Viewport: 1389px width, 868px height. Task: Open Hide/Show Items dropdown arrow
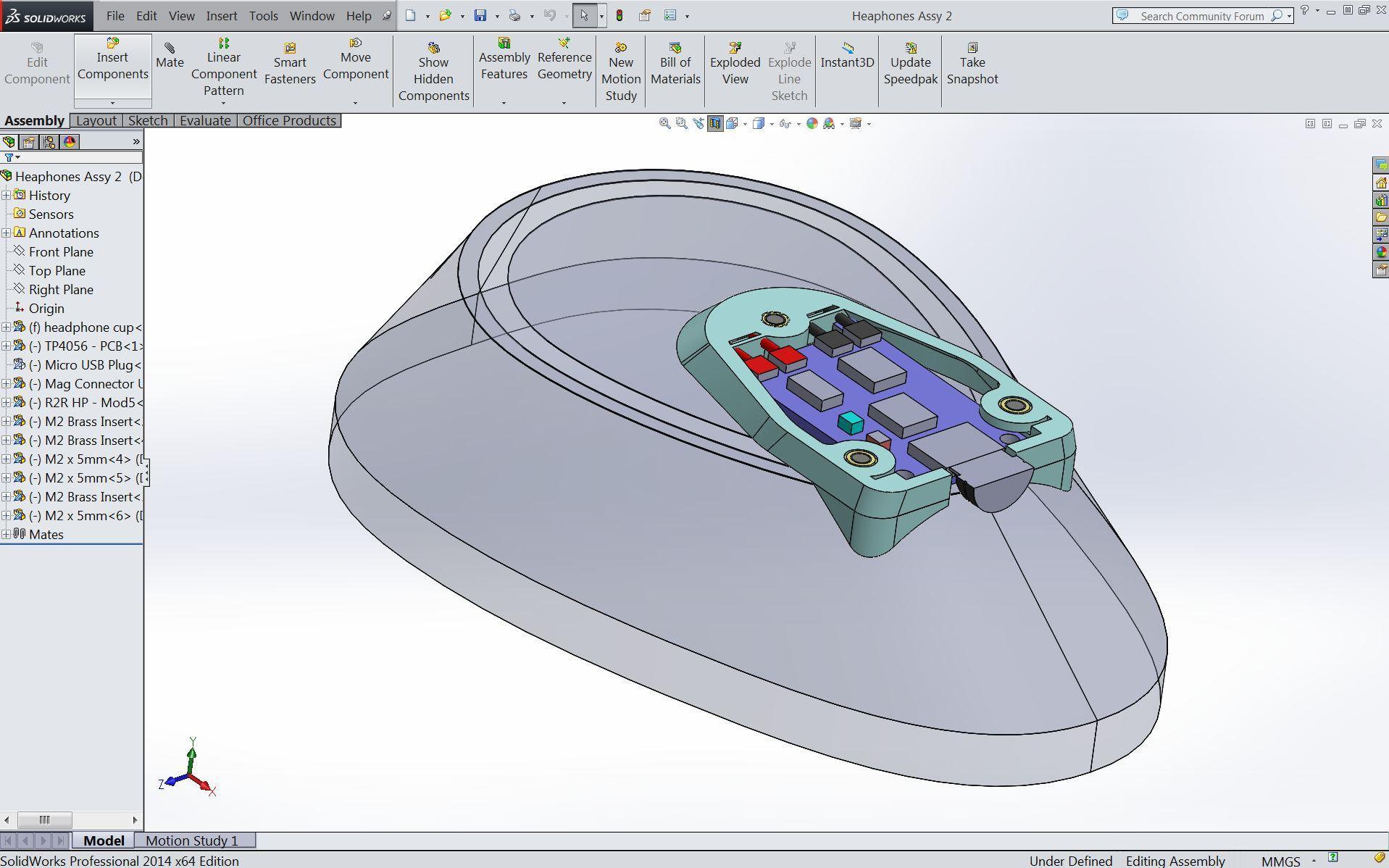point(798,124)
